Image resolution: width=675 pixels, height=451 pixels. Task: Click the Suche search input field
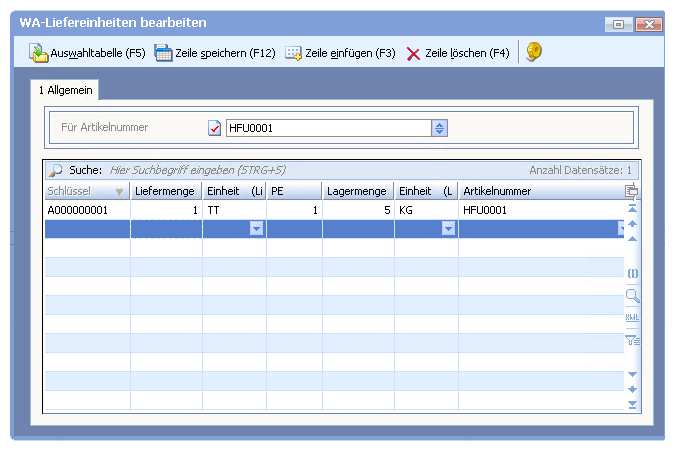tap(300, 171)
